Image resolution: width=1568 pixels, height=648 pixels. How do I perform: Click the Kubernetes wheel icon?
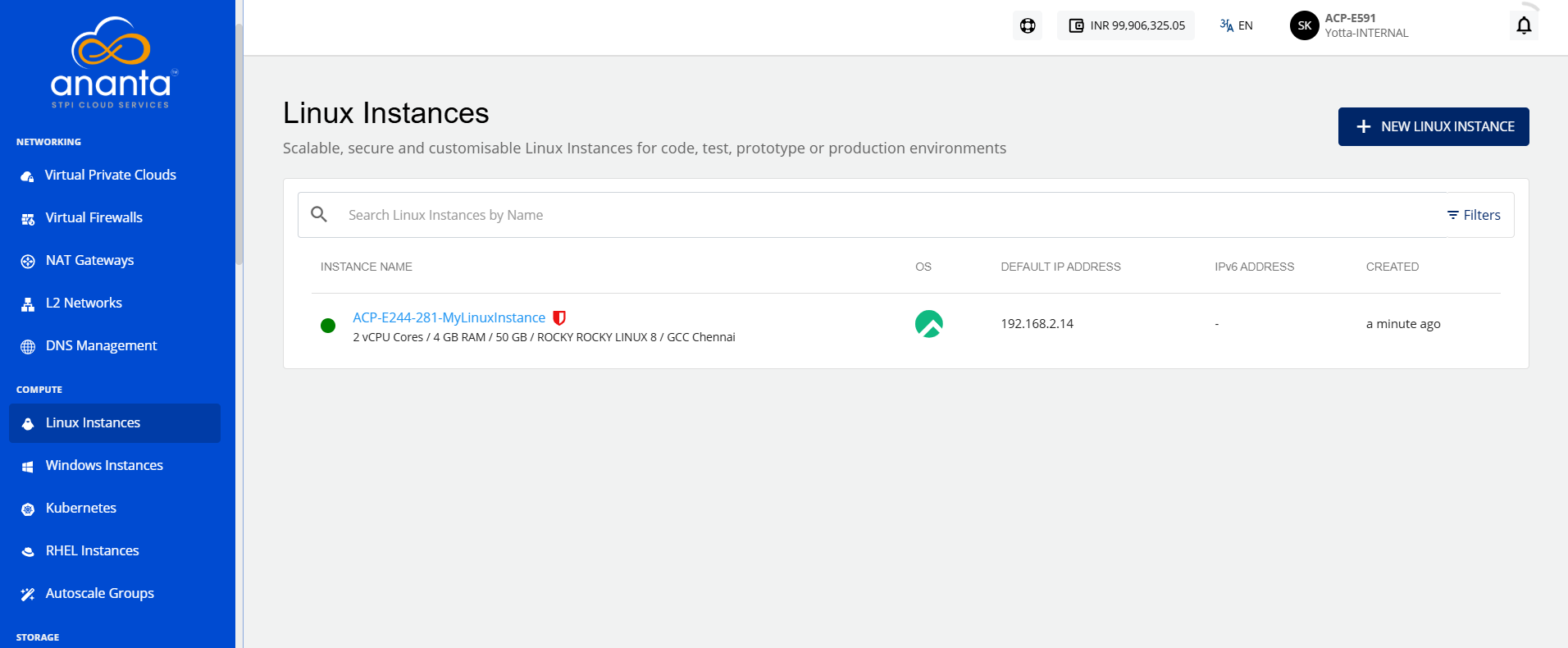click(28, 509)
